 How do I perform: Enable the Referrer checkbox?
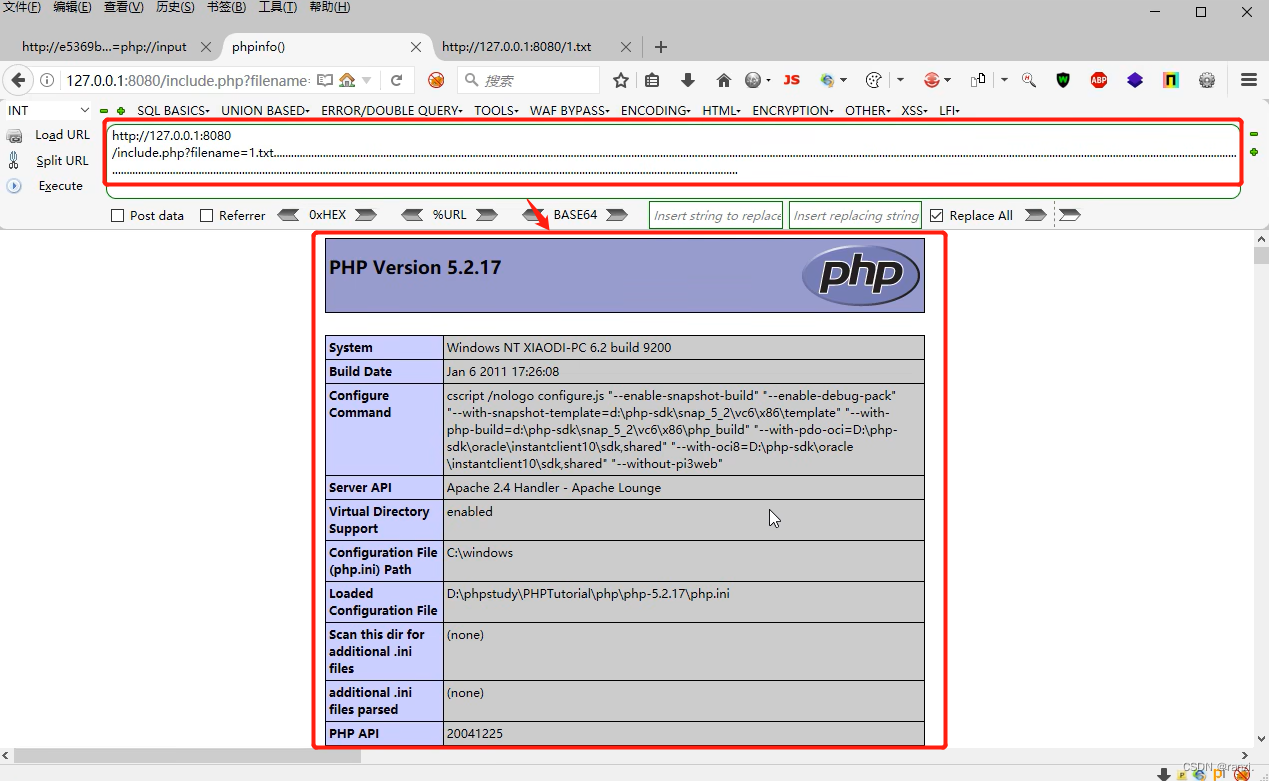[207, 216]
